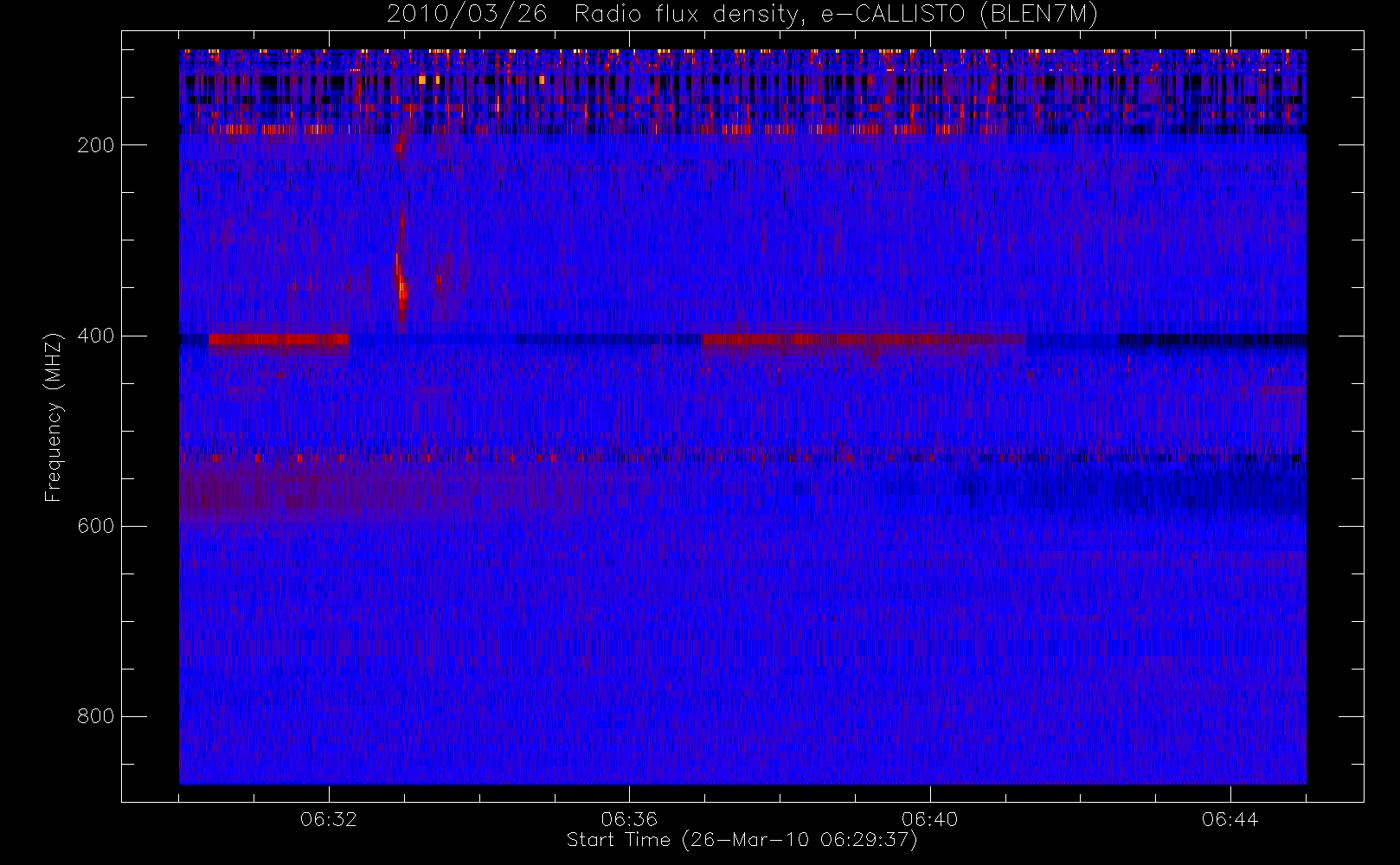This screenshot has width=1400, height=865.
Task: Click the "200" frequency tick label
Action: pyautogui.click(x=95, y=145)
